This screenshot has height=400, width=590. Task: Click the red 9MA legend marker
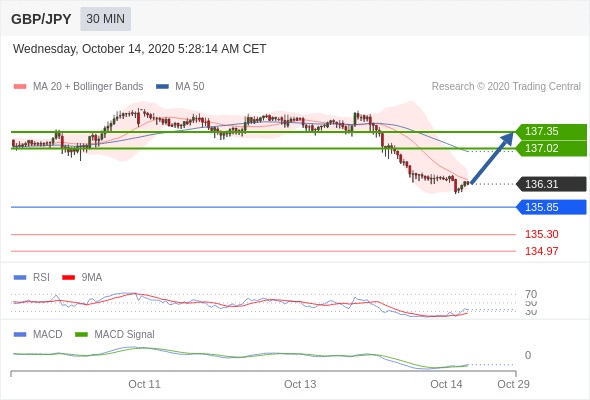point(68,278)
